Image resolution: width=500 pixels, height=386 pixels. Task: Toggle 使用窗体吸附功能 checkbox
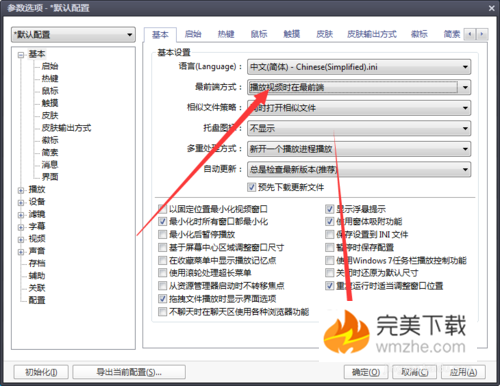coord(329,221)
